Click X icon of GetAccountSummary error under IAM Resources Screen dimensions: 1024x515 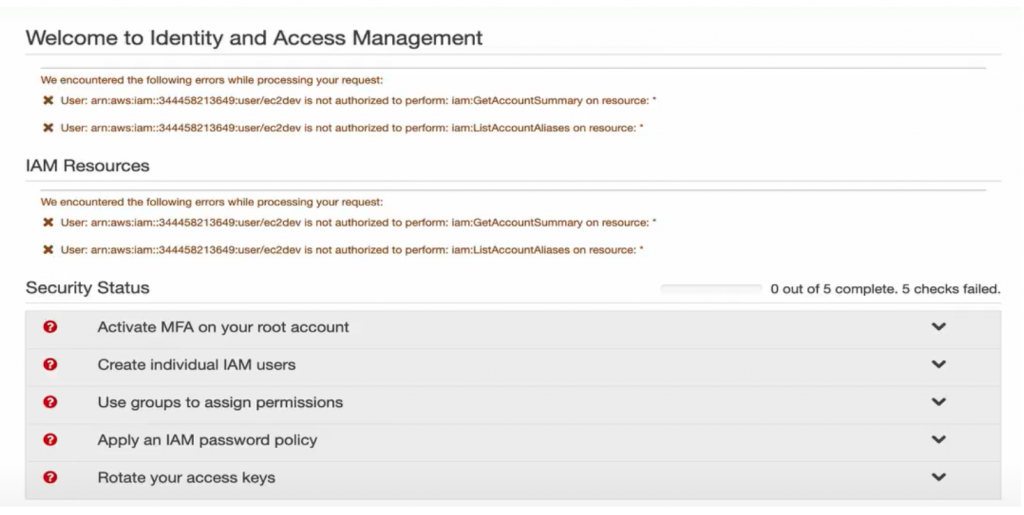[47, 223]
